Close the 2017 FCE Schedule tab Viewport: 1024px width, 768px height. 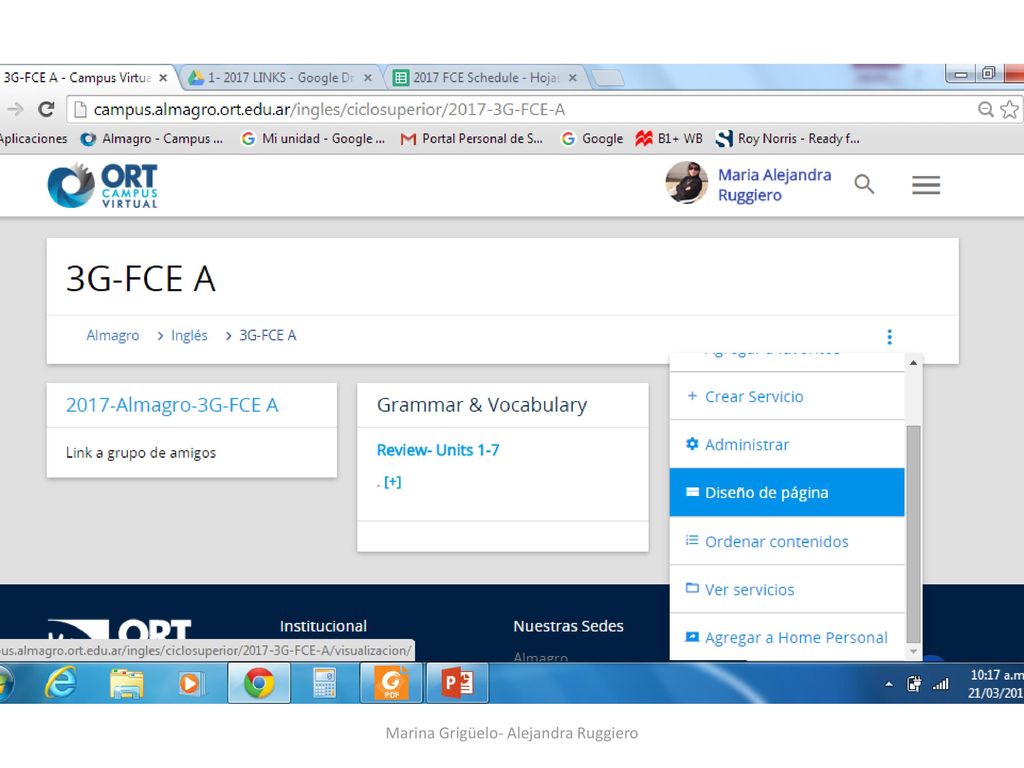tap(573, 78)
